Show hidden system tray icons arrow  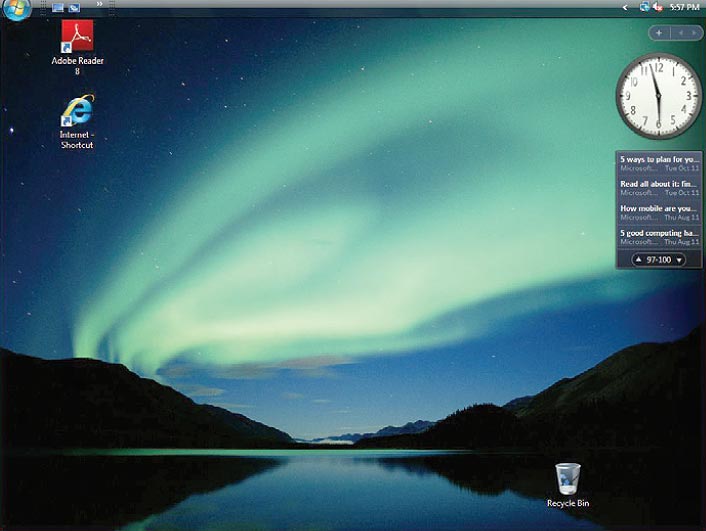pyautogui.click(x=625, y=8)
